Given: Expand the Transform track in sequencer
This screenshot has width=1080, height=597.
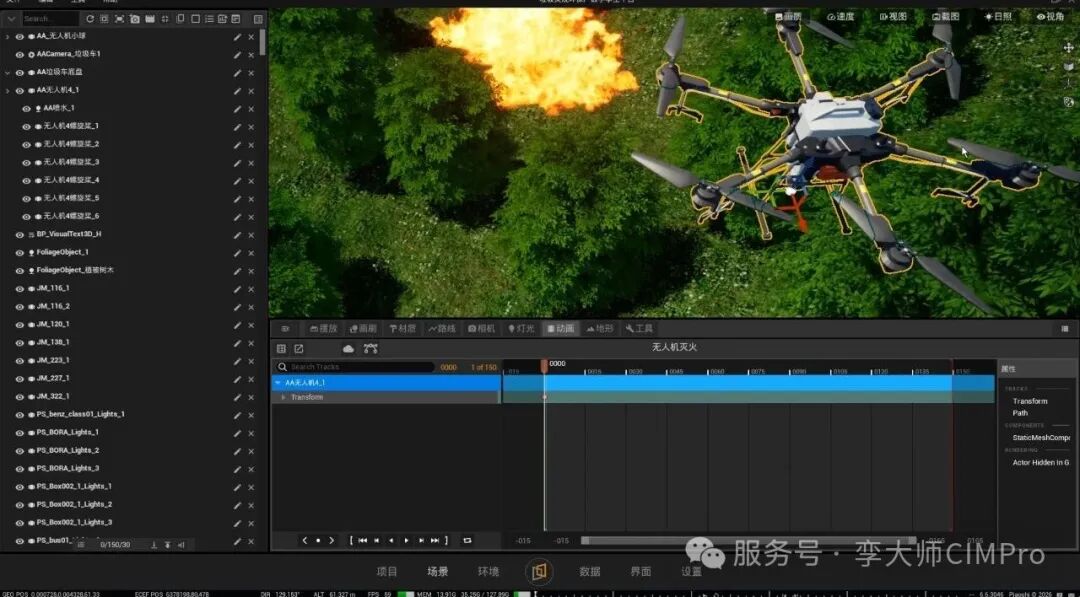Looking at the screenshot, I should pyautogui.click(x=283, y=398).
